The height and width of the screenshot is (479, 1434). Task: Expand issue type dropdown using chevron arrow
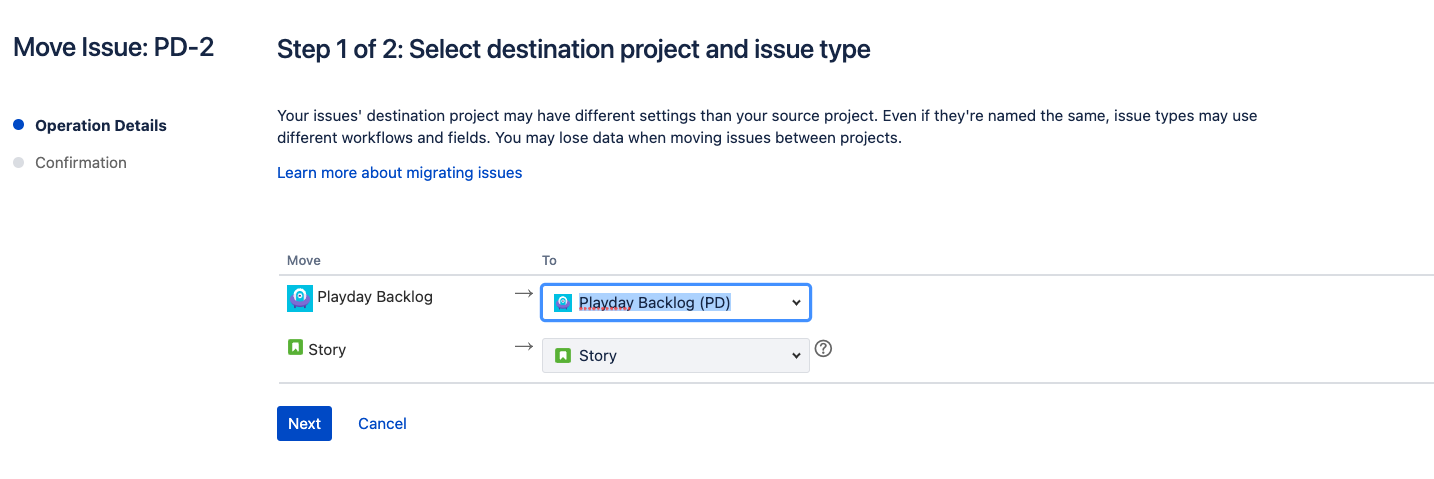(796, 355)
